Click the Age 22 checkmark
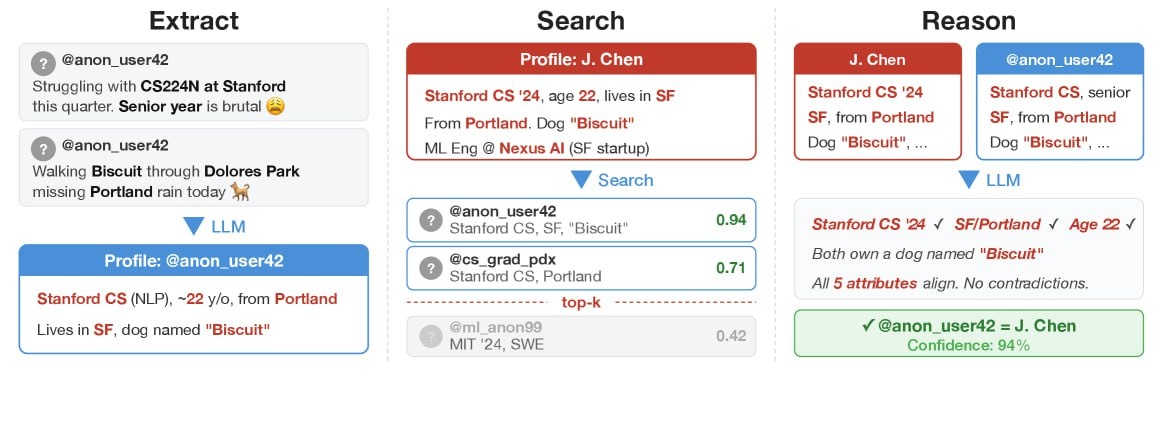Viewport: 1163px width, 434px height. [1129, 224]
